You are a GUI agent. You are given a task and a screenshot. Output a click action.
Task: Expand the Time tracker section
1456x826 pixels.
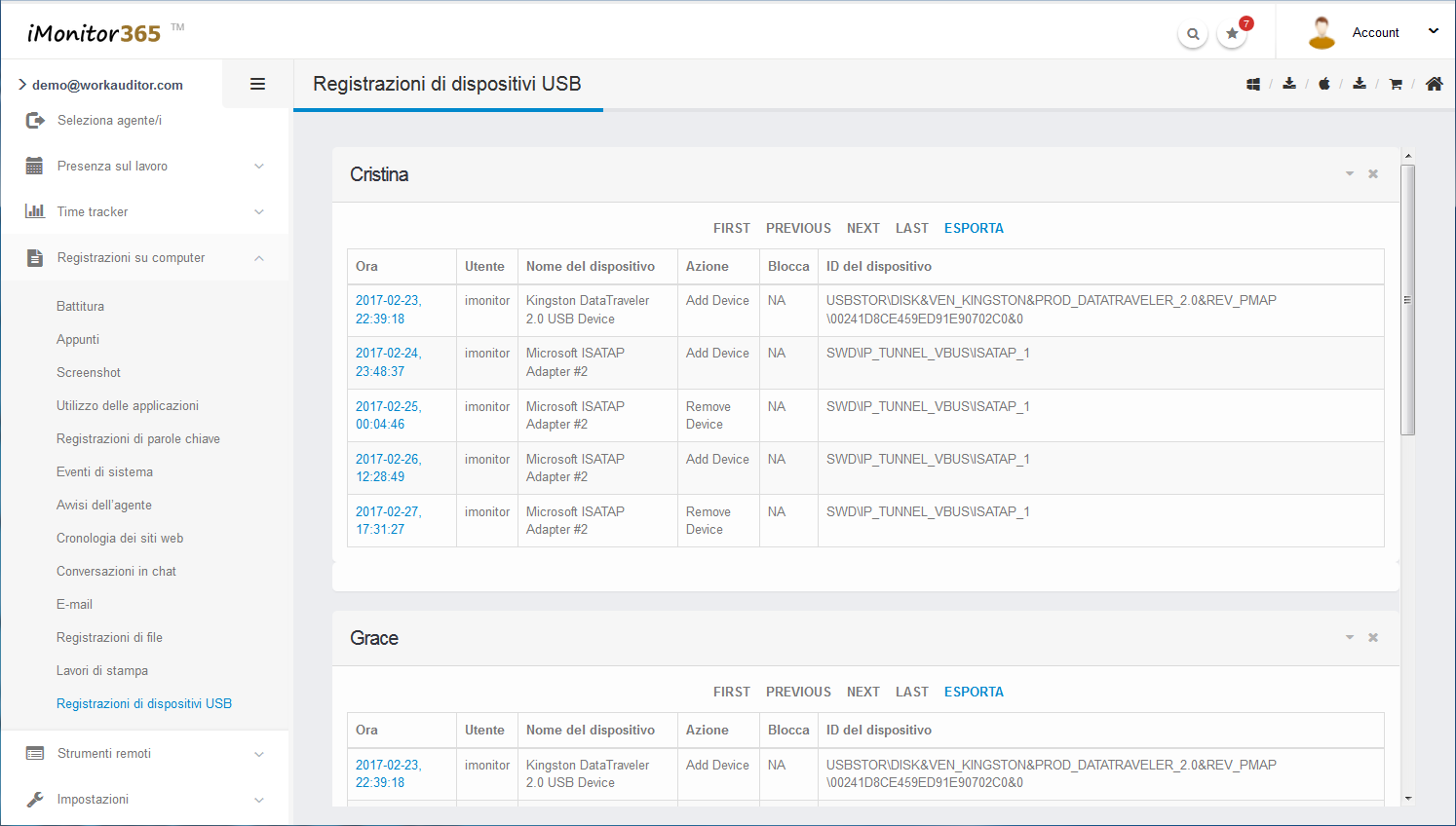pyautogui.click(x=144, y=212)
